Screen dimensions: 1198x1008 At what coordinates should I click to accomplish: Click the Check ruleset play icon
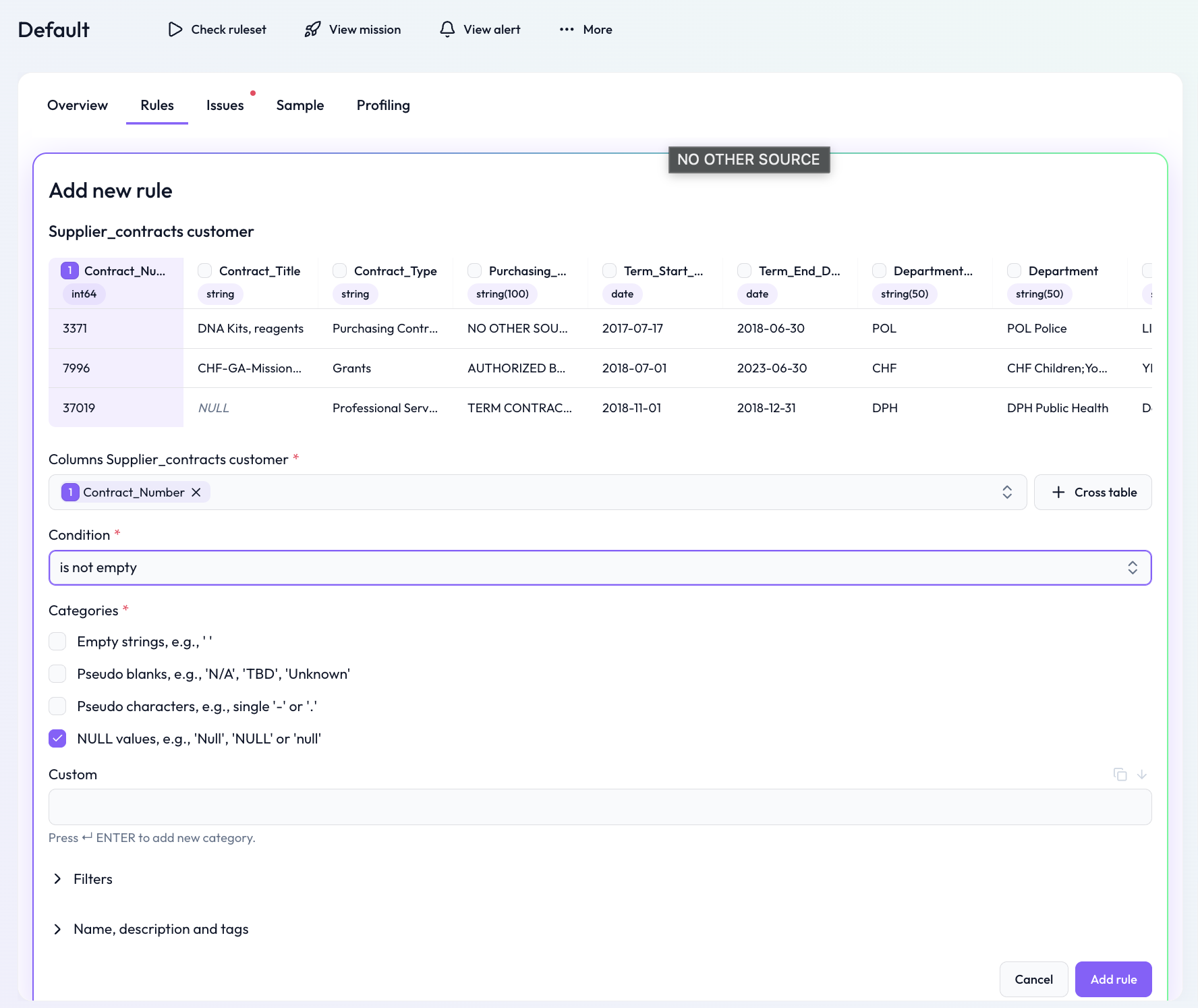point(175,30)
